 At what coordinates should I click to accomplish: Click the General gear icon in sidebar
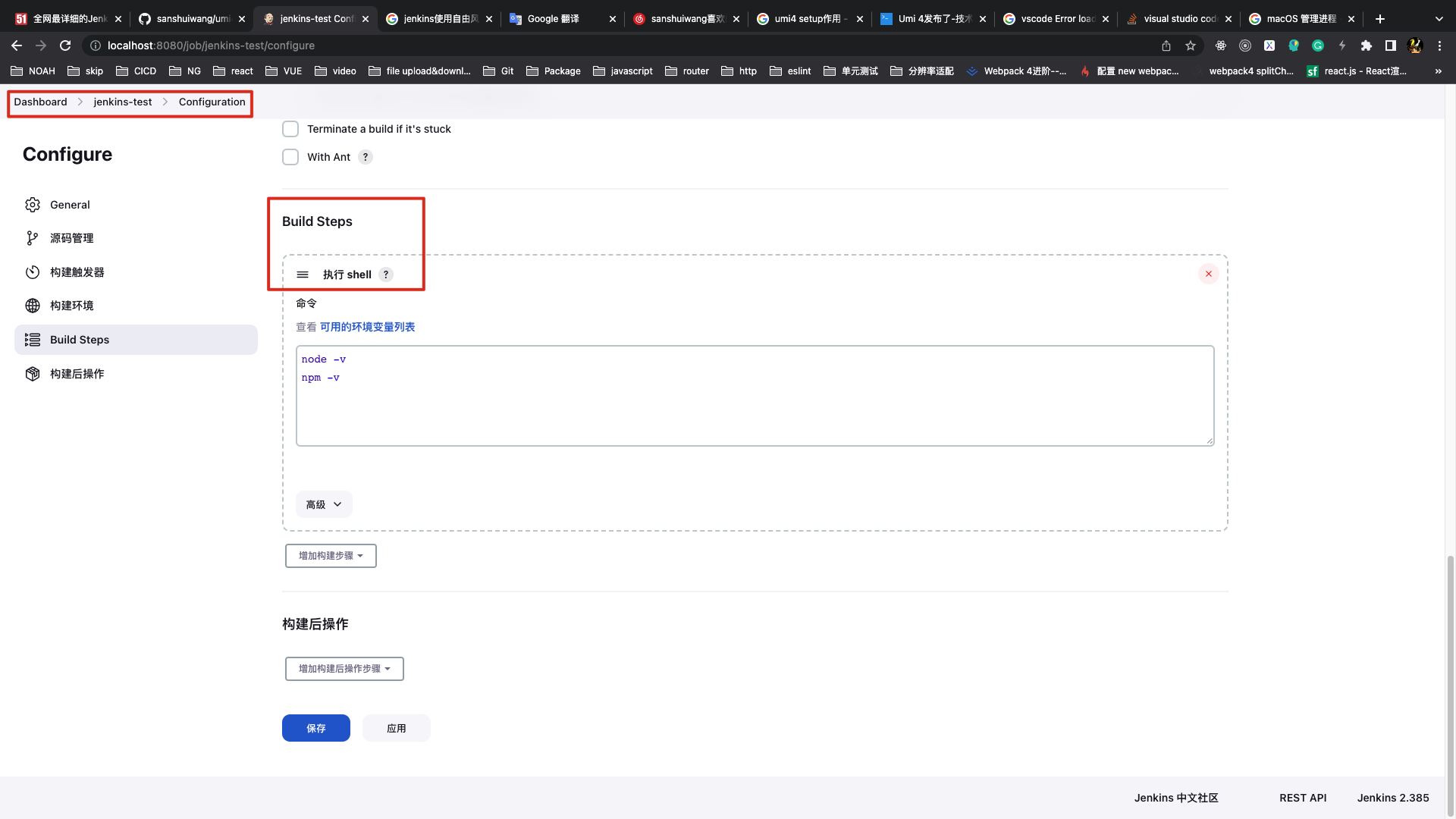click(32, 205)
